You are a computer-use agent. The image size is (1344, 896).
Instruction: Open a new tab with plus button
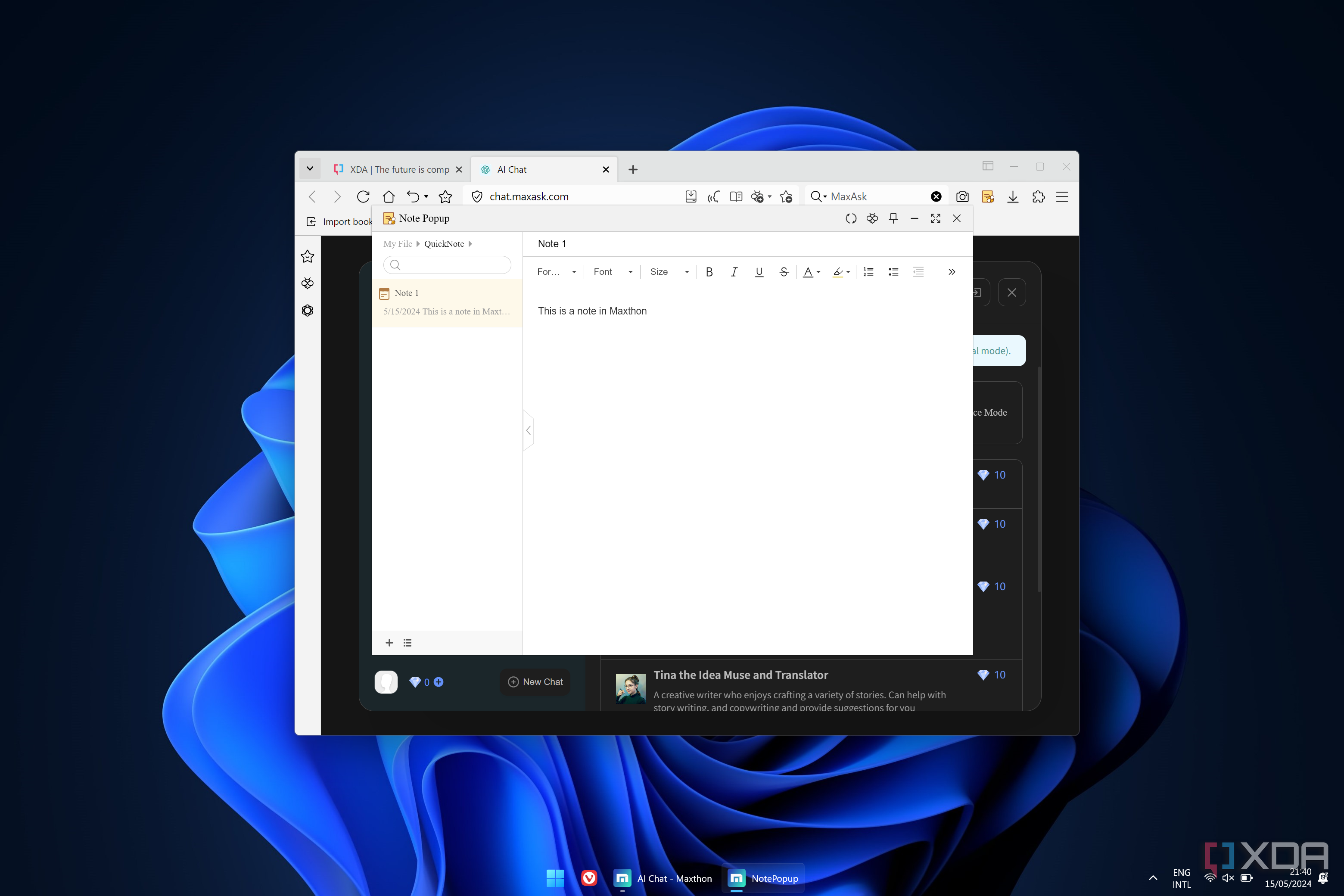point(632,170)
